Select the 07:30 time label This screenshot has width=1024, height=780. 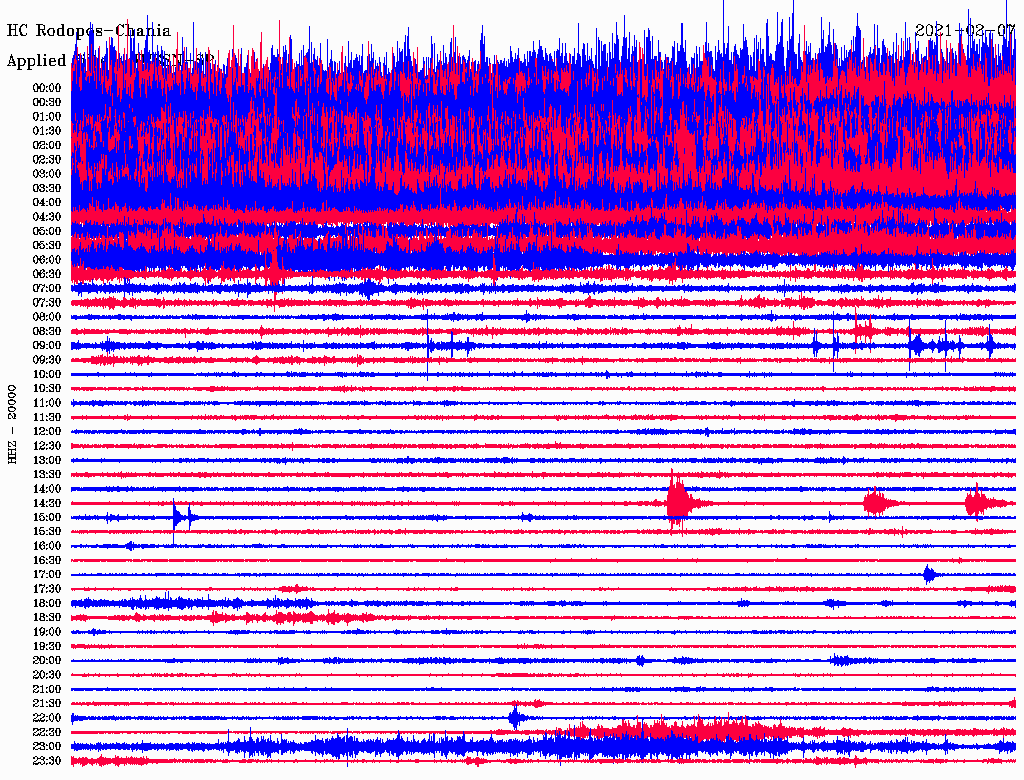(46, 302)
